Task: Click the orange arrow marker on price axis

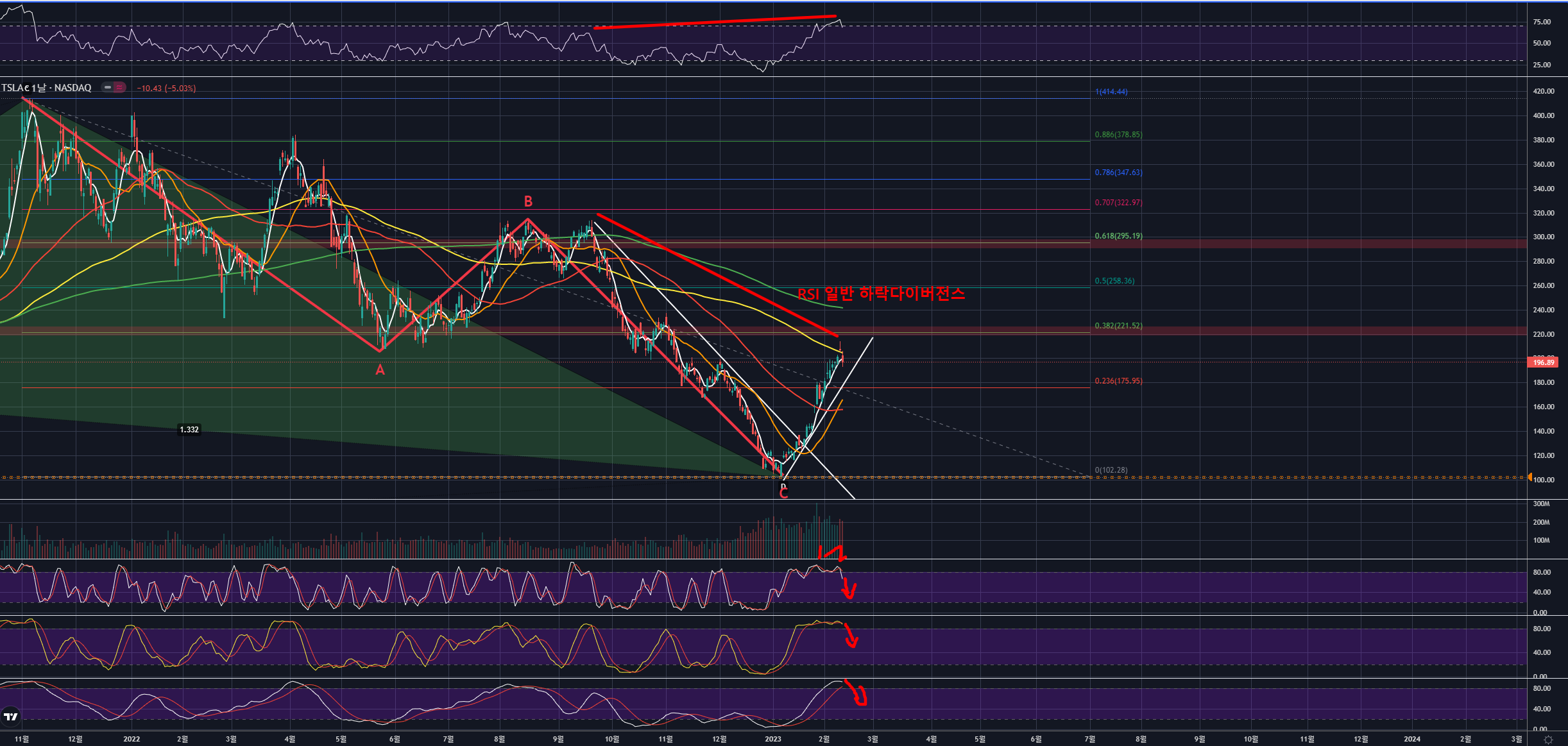Action: click(1530, 477)
